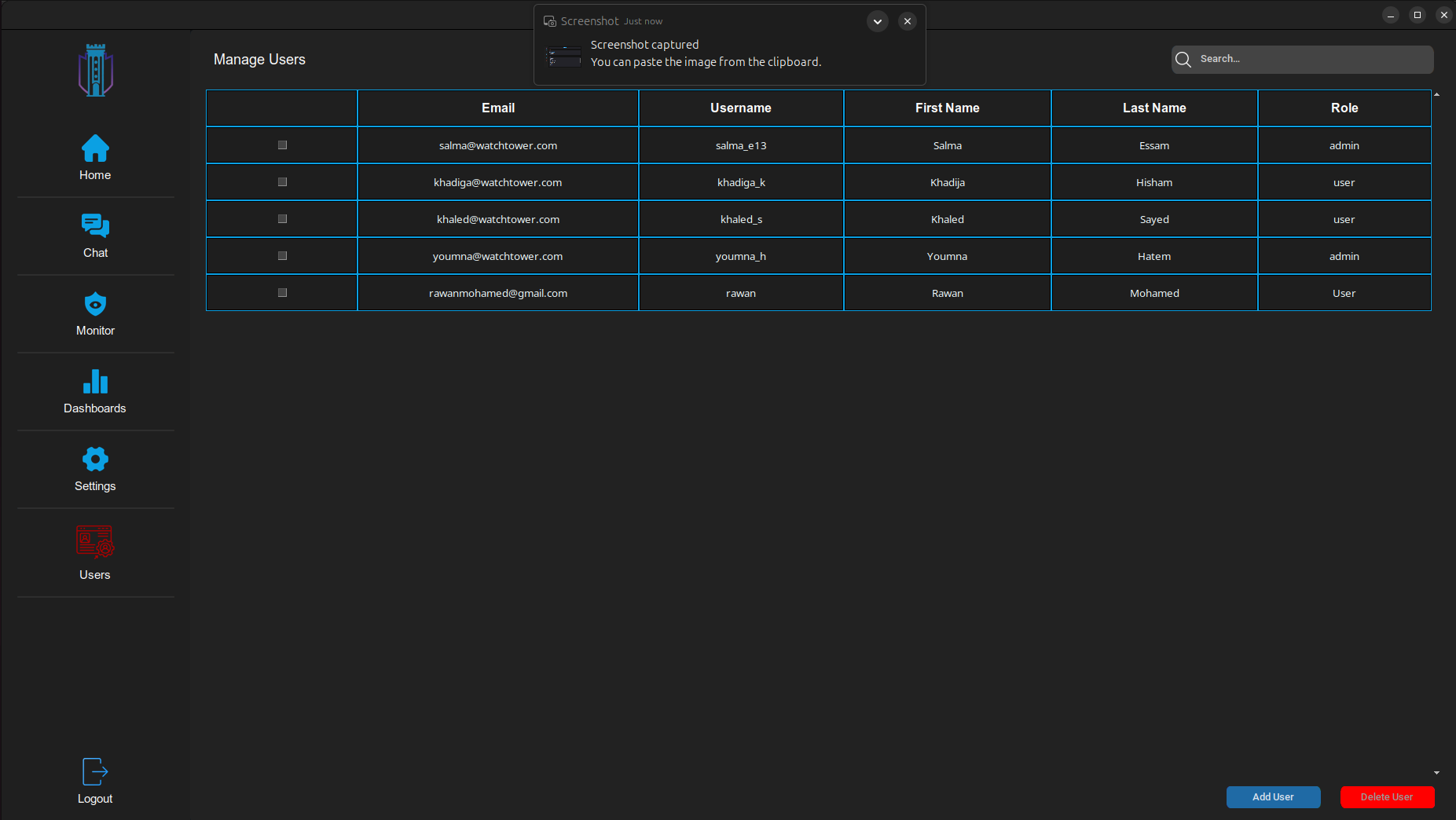1456x820 pixels.
Task: Click the Add User button
Action: coord(1273,796)
